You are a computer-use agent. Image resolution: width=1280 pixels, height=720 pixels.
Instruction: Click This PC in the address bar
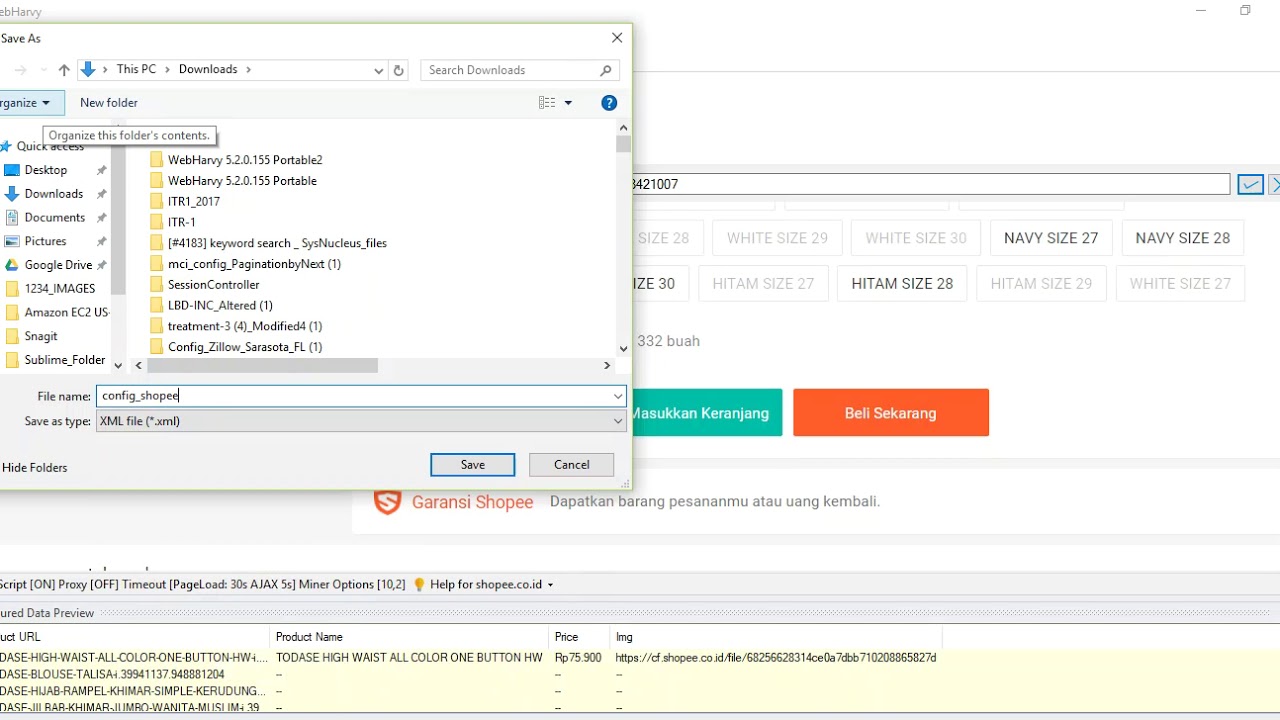pos(136,70)
